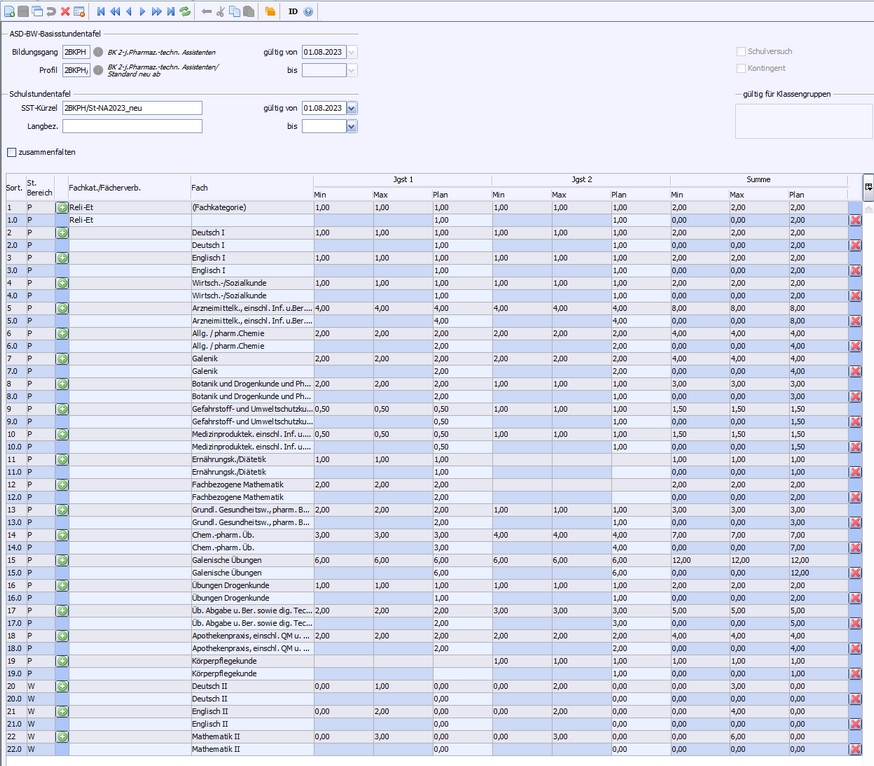This screenshot has width=874, height=766.
Task: Click the ID toolbar button
Action: pos(293,11)
